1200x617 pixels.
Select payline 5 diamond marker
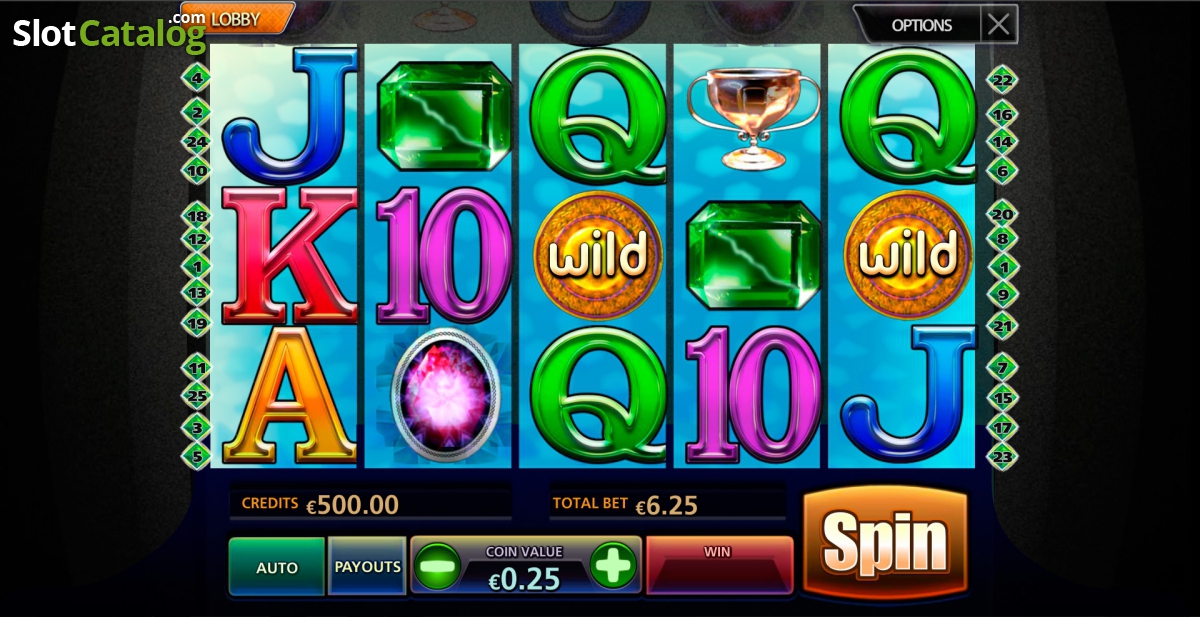click(x=196, y=456)
